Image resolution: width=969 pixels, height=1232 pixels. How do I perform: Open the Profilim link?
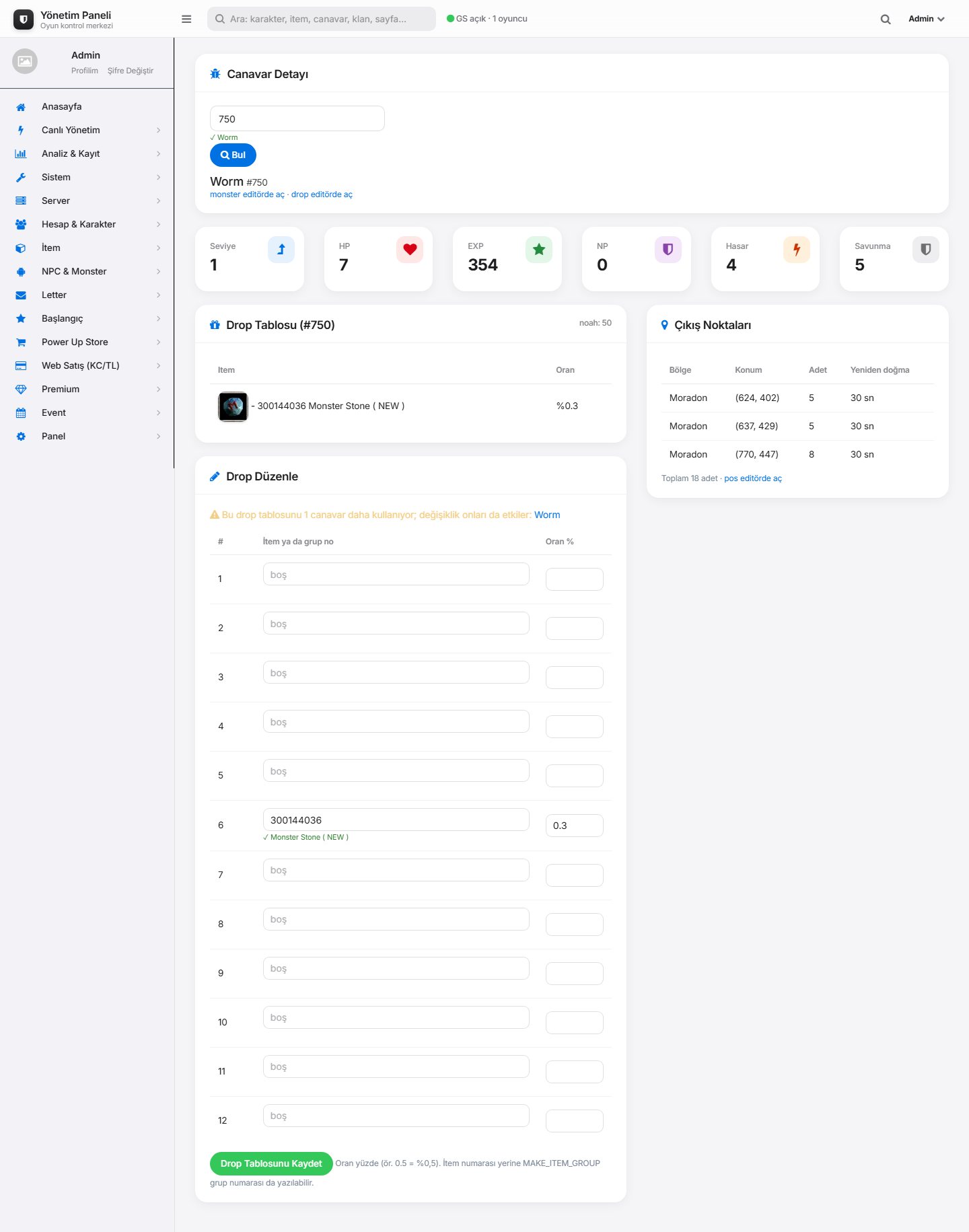(x=85, y=71)
